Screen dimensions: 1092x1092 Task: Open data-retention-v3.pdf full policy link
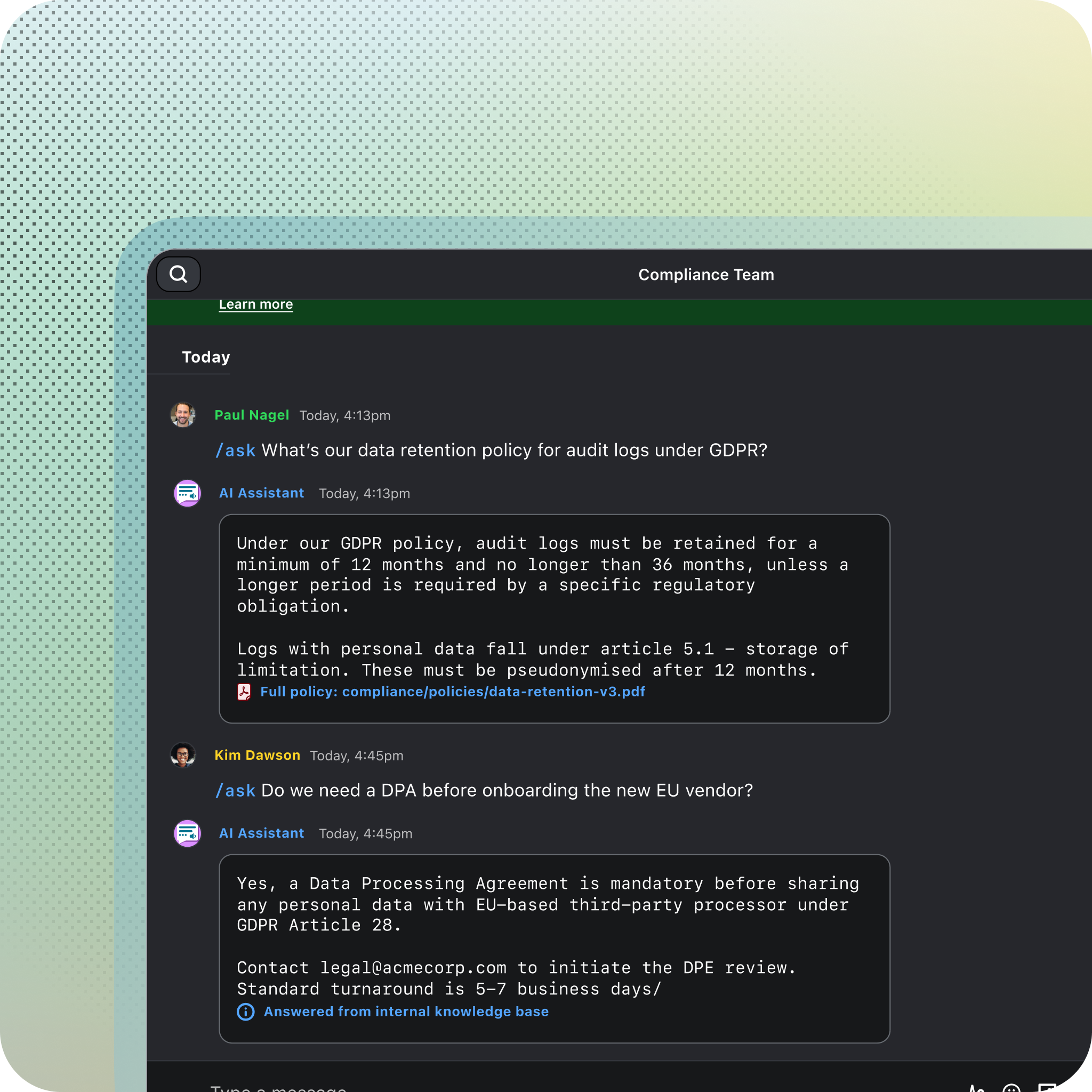coord(452,692)
